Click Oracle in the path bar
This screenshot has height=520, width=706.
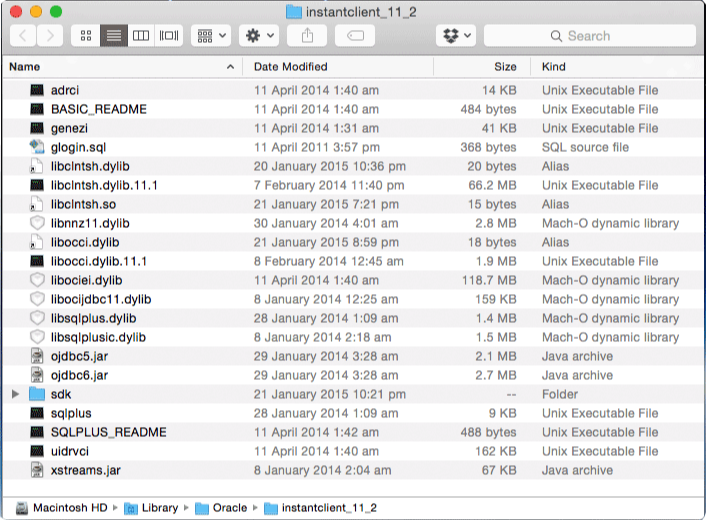coord(221,508)
